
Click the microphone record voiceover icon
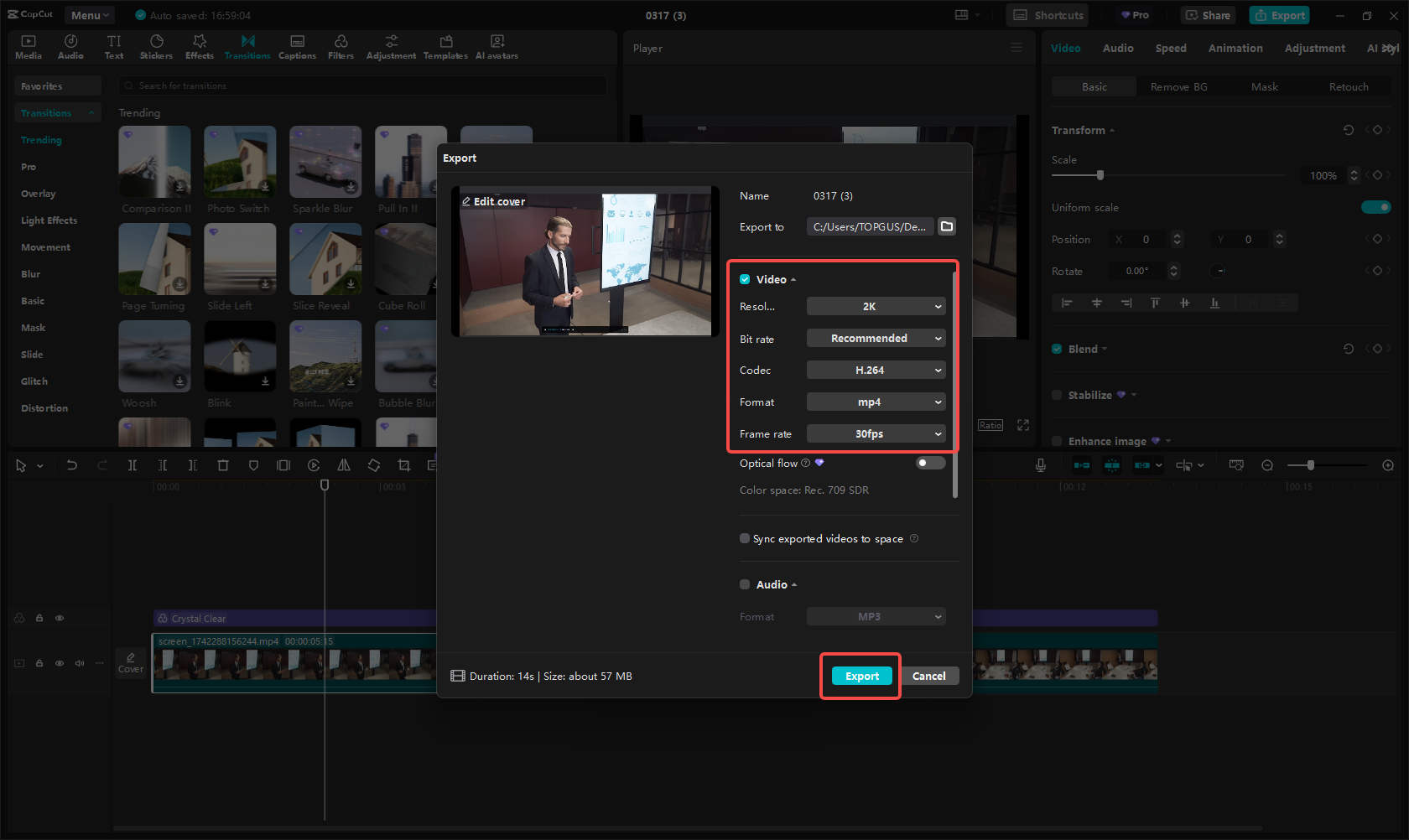click(x=1041, y=465)
